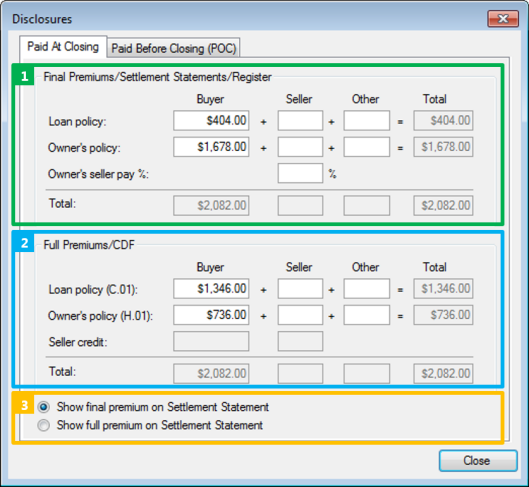529x487 pixels.
Task: Click Owner's policy Seller field in Final Premiums
Action: coord(300,147)
